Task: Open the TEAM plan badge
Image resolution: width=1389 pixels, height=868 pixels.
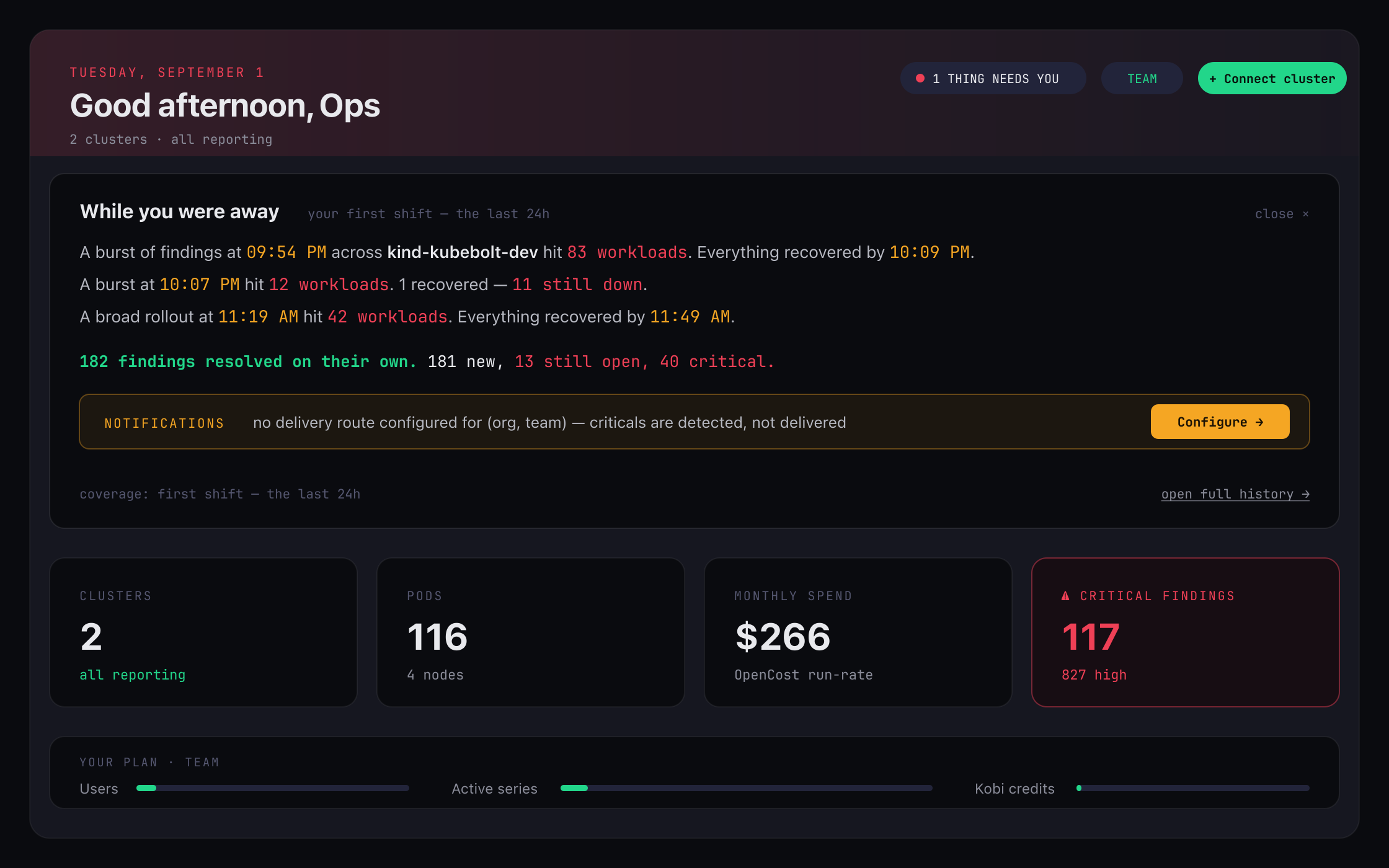Action: (x=1142, y=78)
